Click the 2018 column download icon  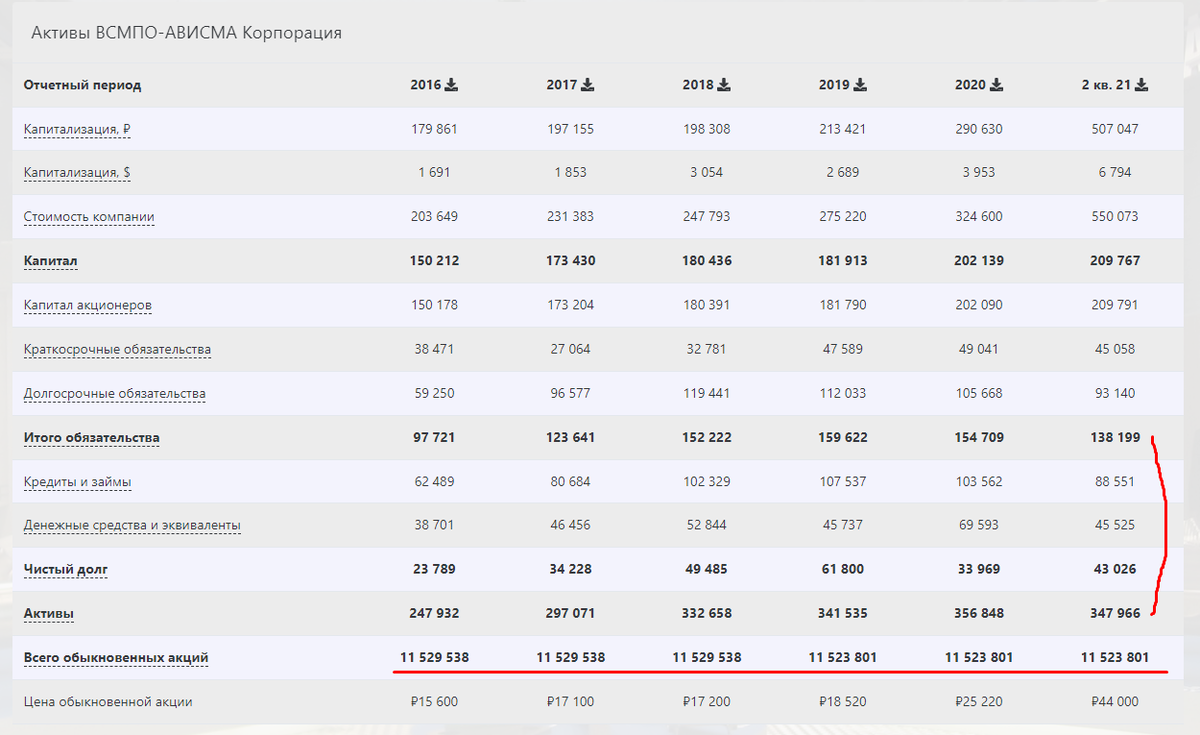(x=724, y=85)
